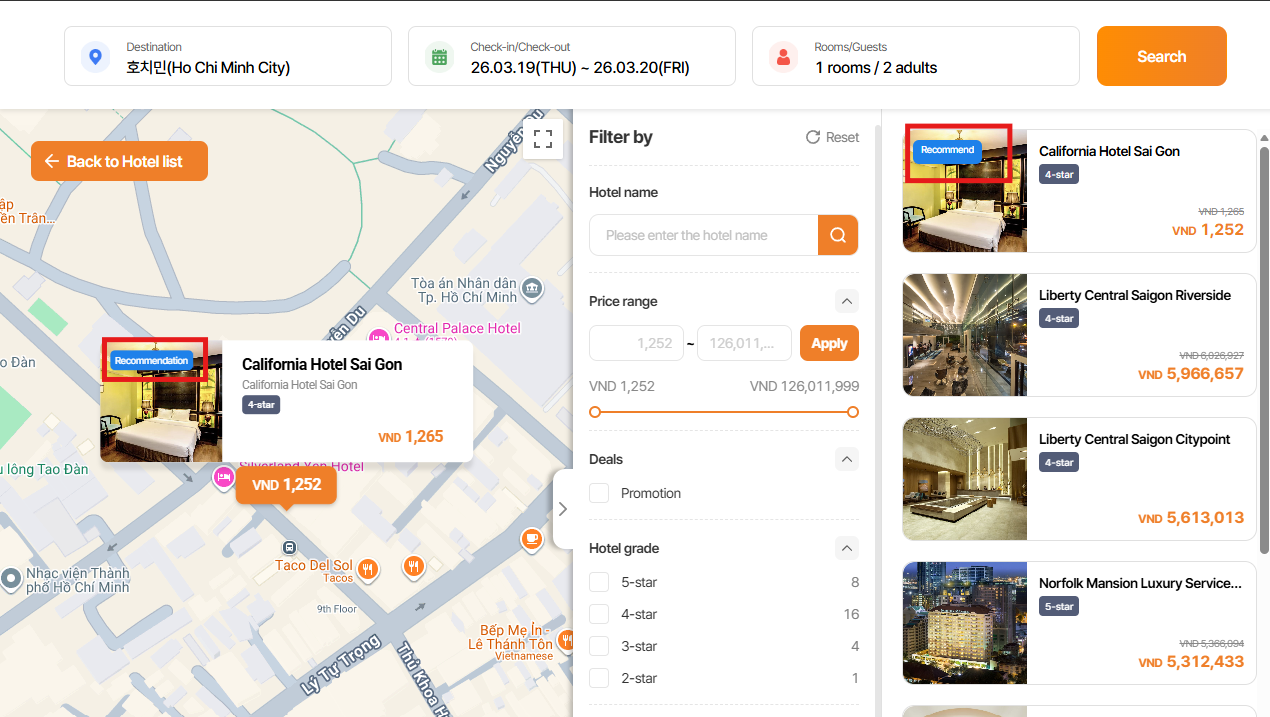The image size is (1270, 717).
Task: Click the Silverland Yen Hotel pink marker
Action: (x=223, y=478)
